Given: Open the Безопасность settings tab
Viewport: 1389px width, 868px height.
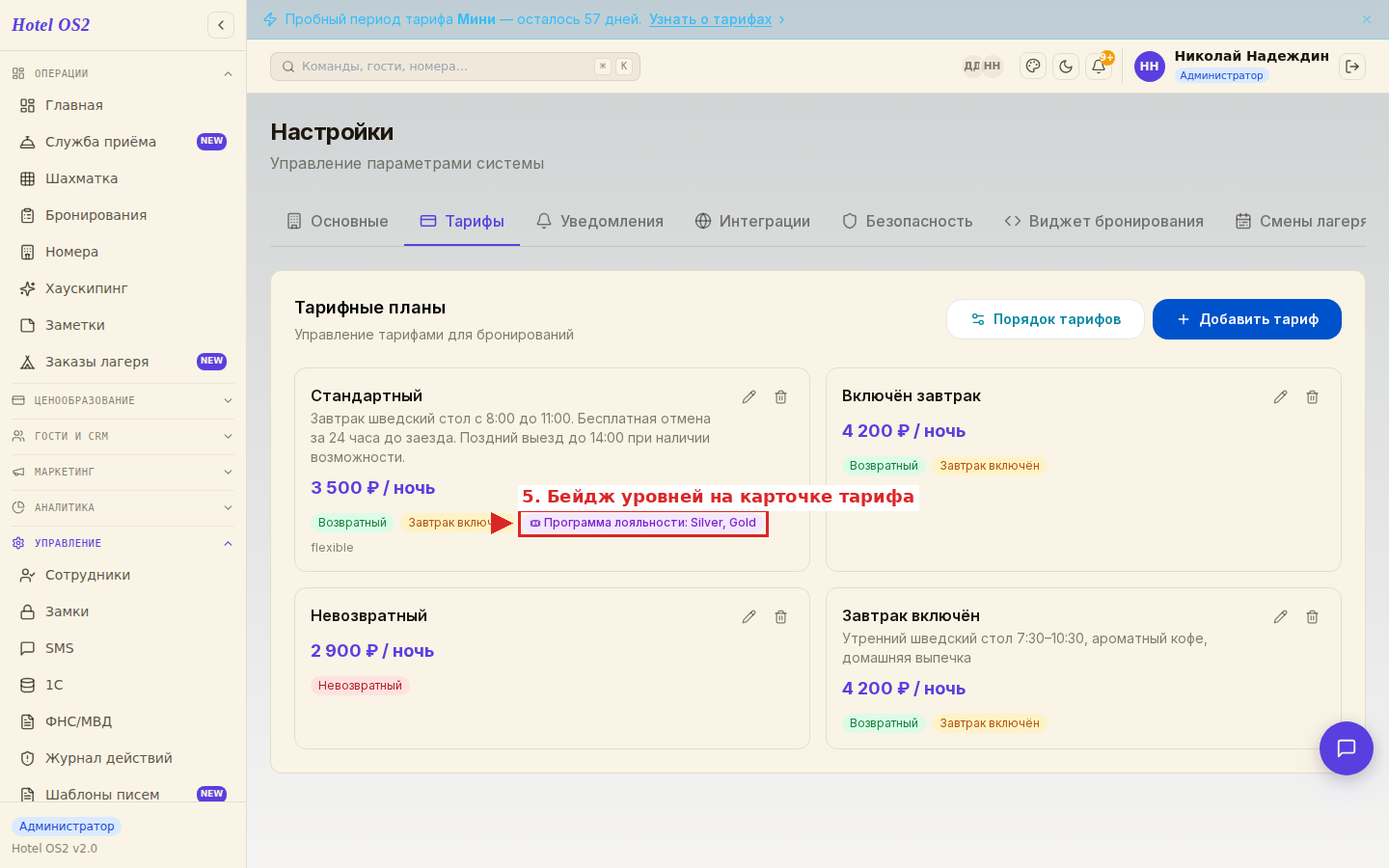Looking at the screenshot, I should (907, 221).
